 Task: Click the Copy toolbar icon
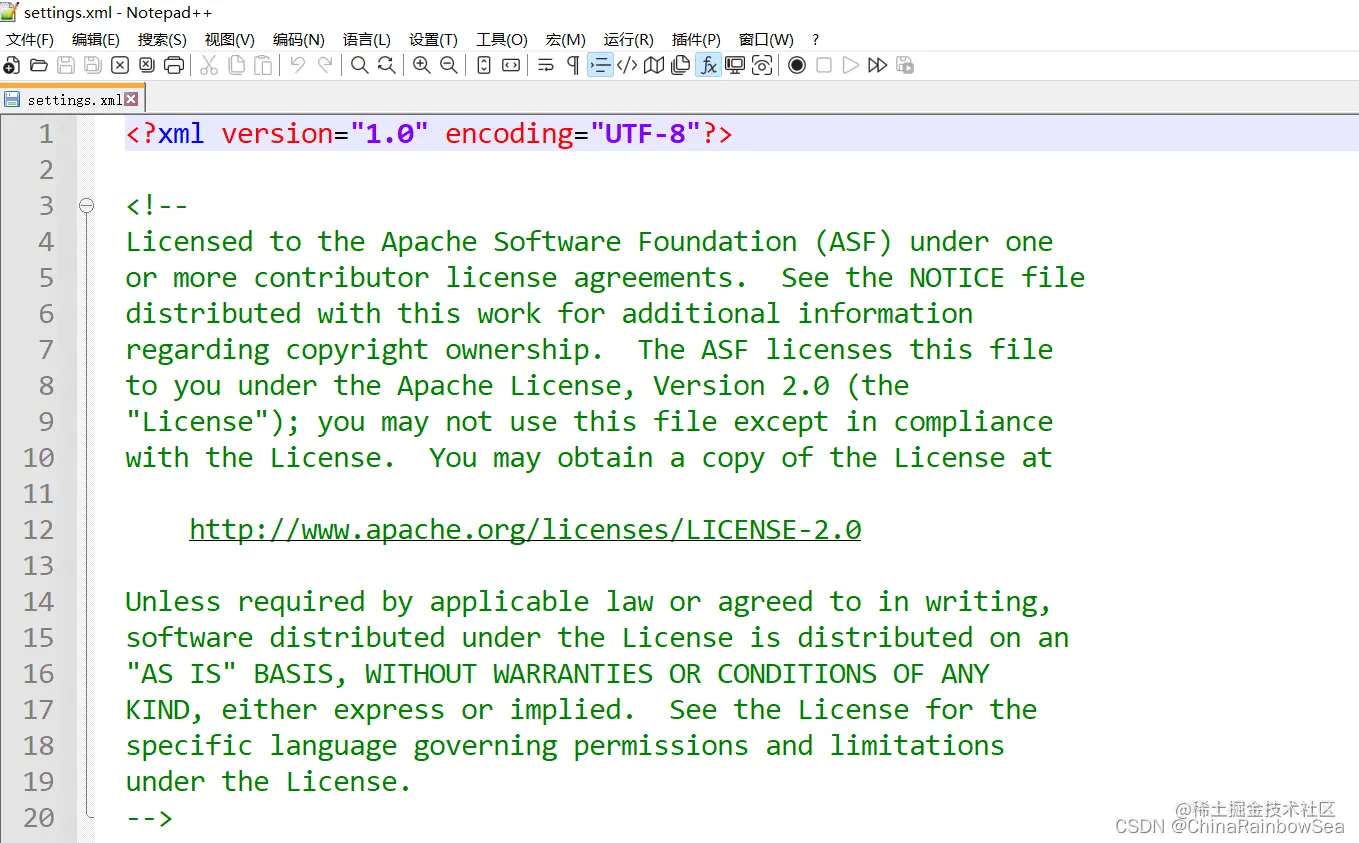coord(236,65)
